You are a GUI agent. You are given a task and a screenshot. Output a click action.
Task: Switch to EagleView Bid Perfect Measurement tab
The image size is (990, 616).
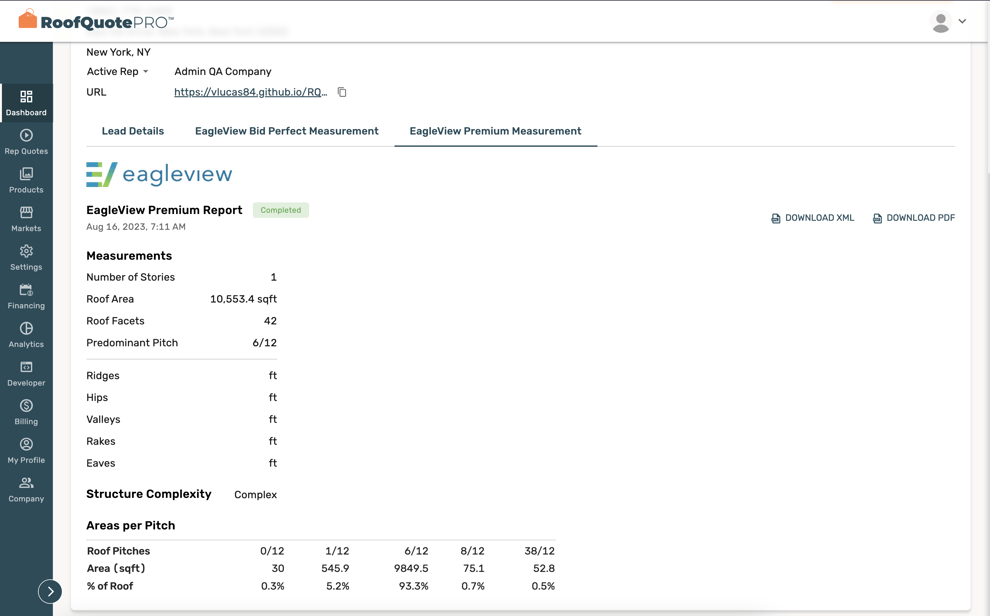click(x=287, y=131)
